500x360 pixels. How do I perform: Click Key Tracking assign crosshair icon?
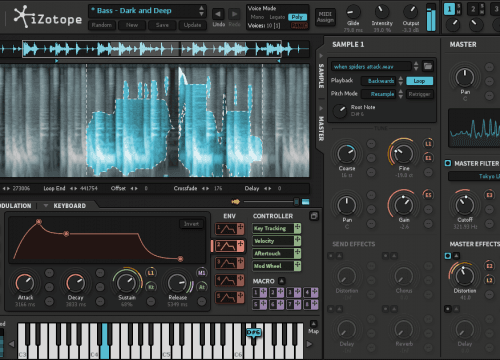click(297, 228)
